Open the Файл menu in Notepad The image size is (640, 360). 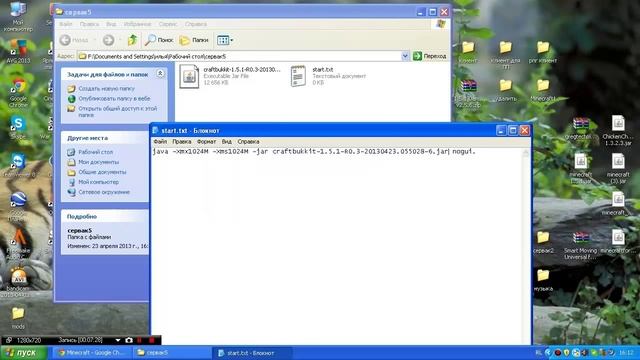[160, 142]
